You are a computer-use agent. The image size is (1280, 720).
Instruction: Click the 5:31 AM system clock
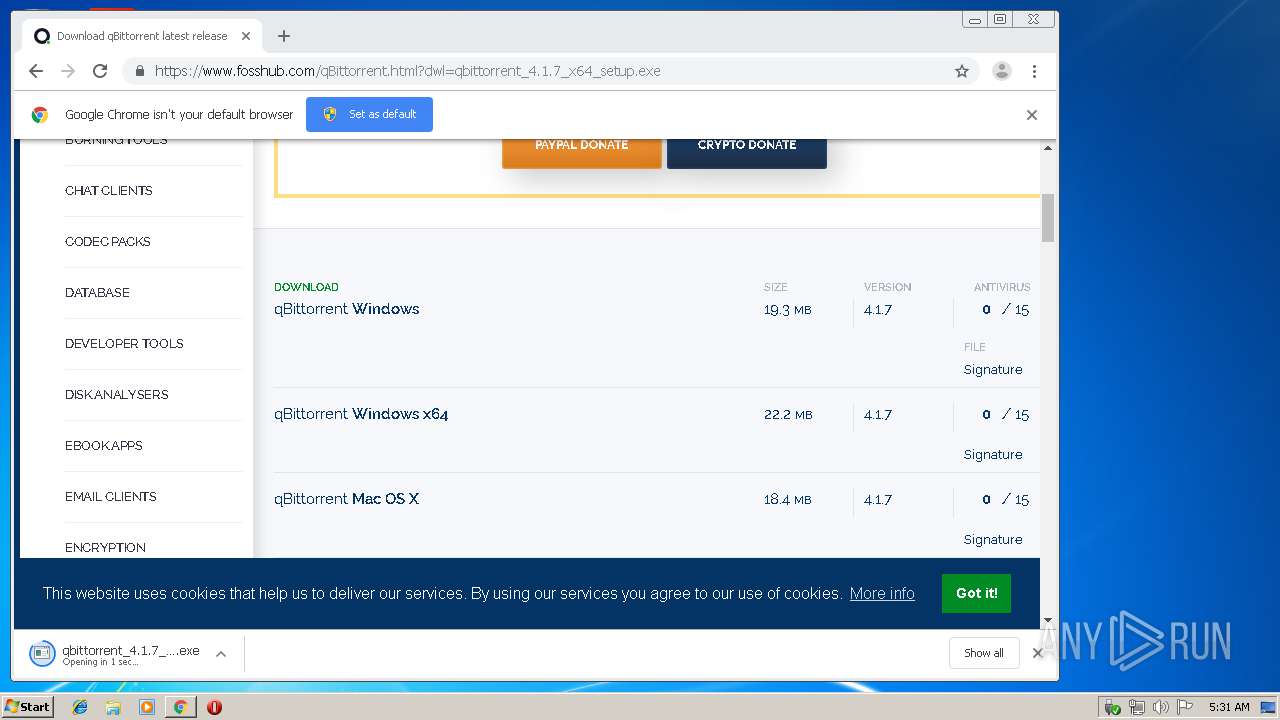pyautogui.click(x=1229, y=707)
